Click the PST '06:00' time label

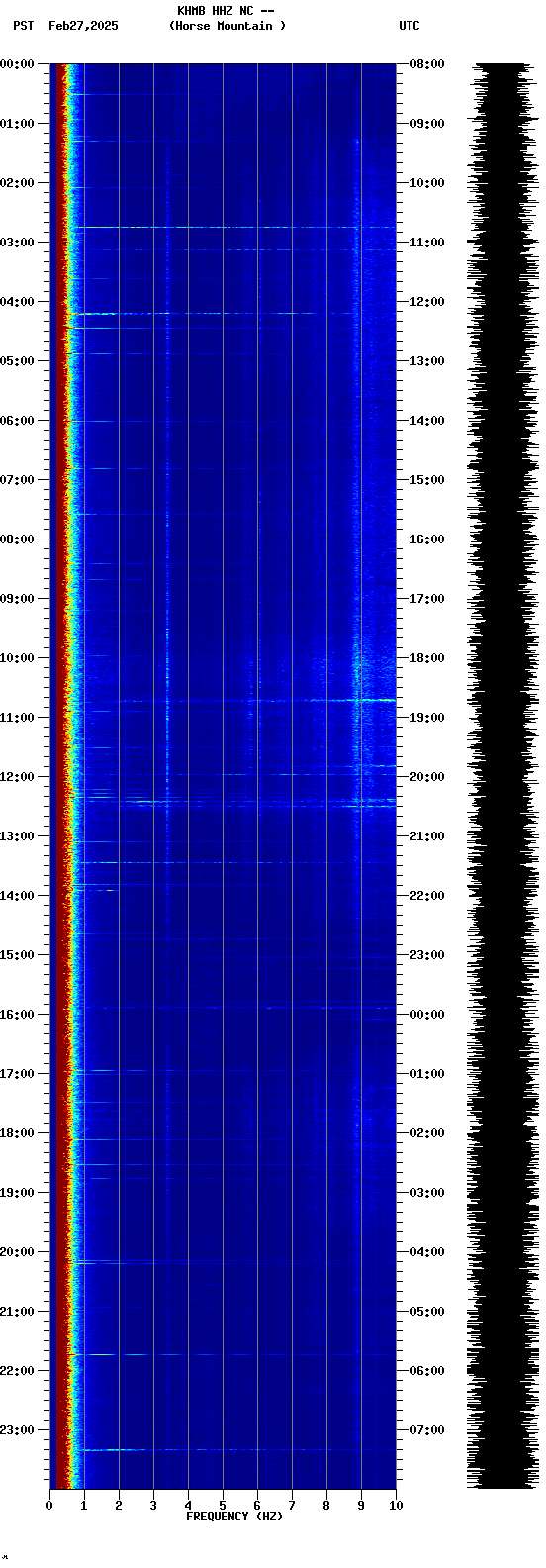pos(17,421)
